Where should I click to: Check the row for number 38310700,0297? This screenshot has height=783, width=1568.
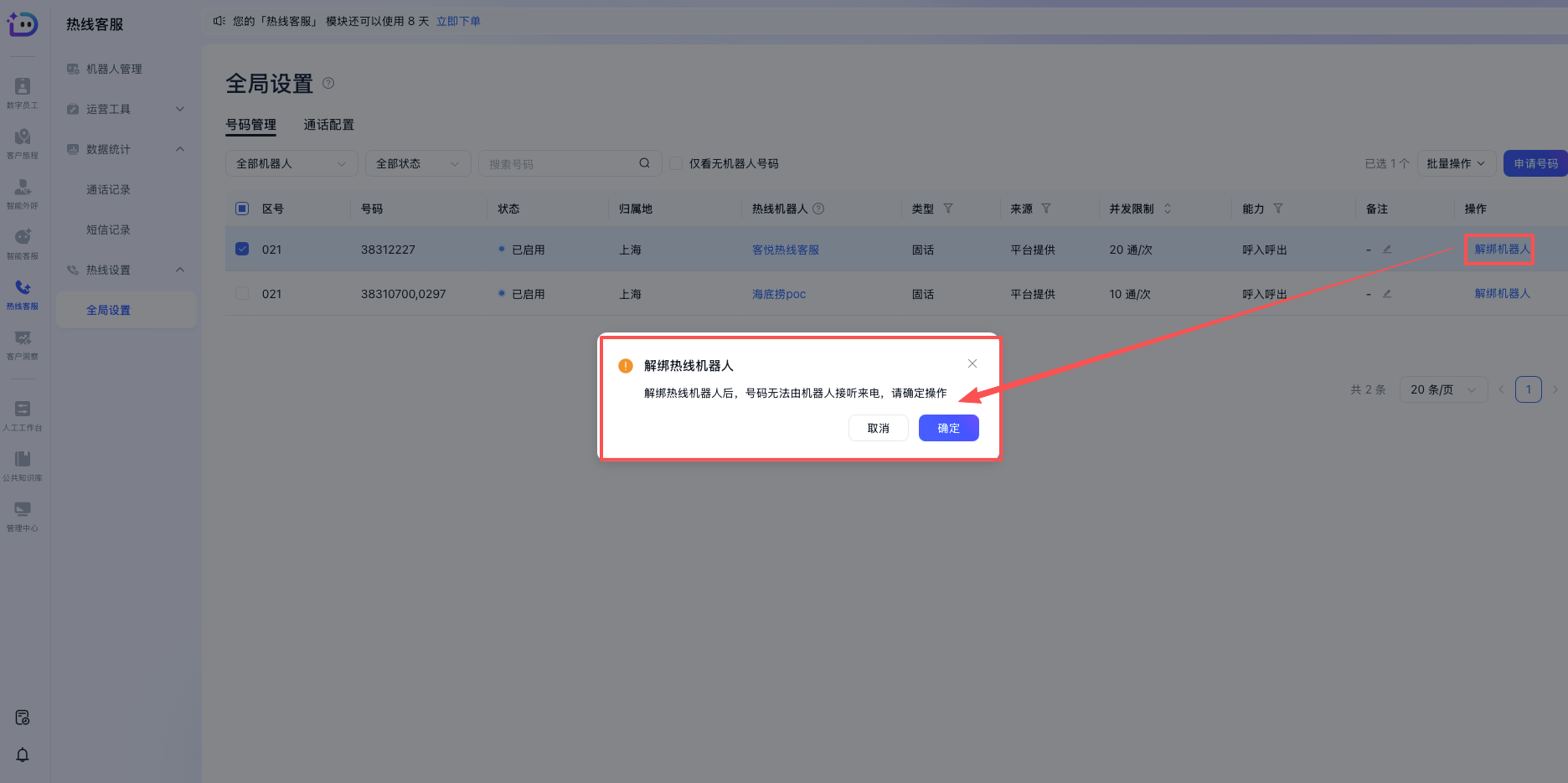click(x=242, y=293)
